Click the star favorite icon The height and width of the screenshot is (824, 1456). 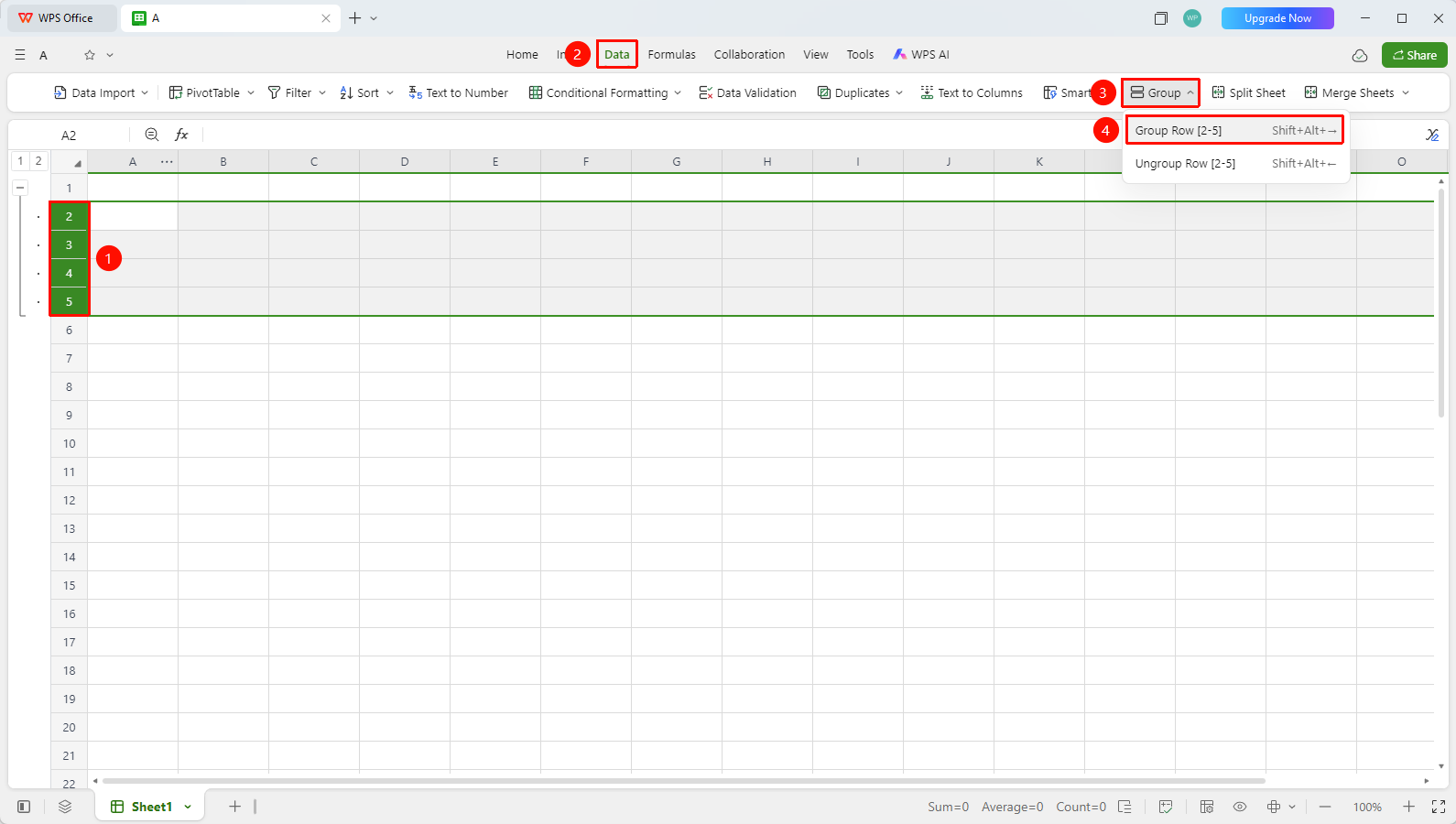(x=90, y=55)
